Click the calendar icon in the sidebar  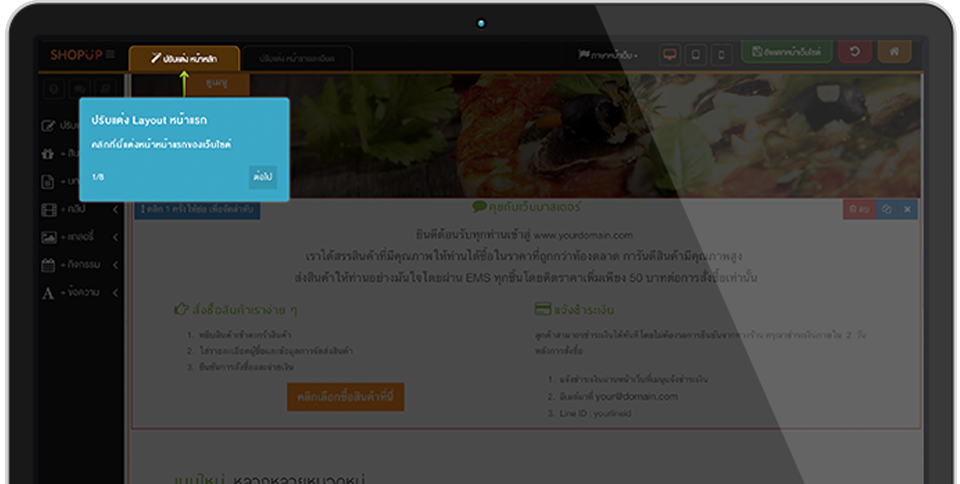[48, 265]
